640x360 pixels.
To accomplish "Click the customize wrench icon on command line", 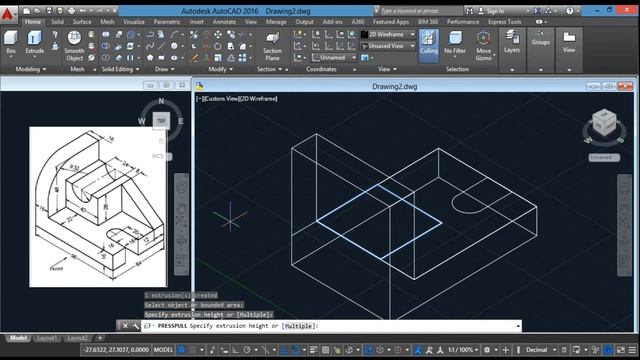I will click(x=136, y=326).
